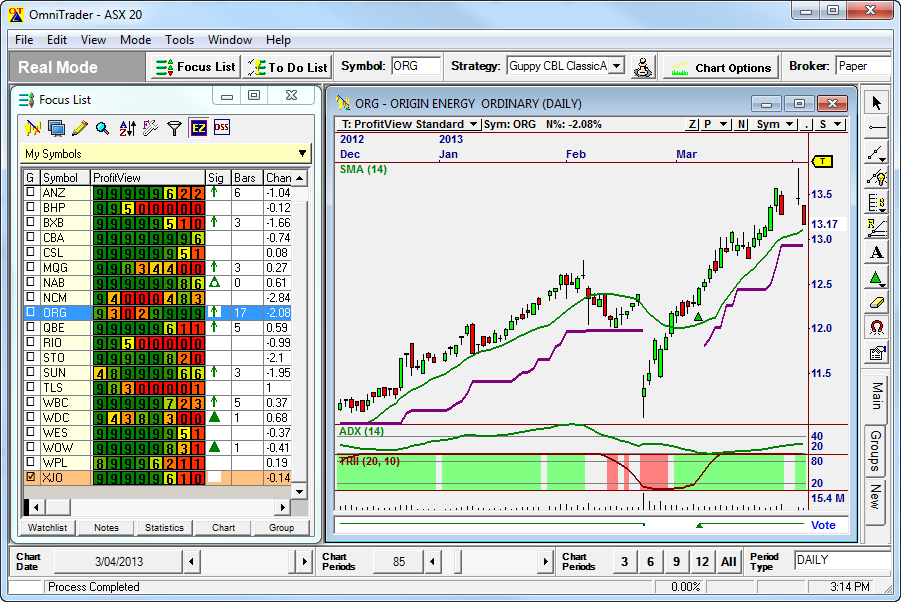Open the Window menu

230,40
